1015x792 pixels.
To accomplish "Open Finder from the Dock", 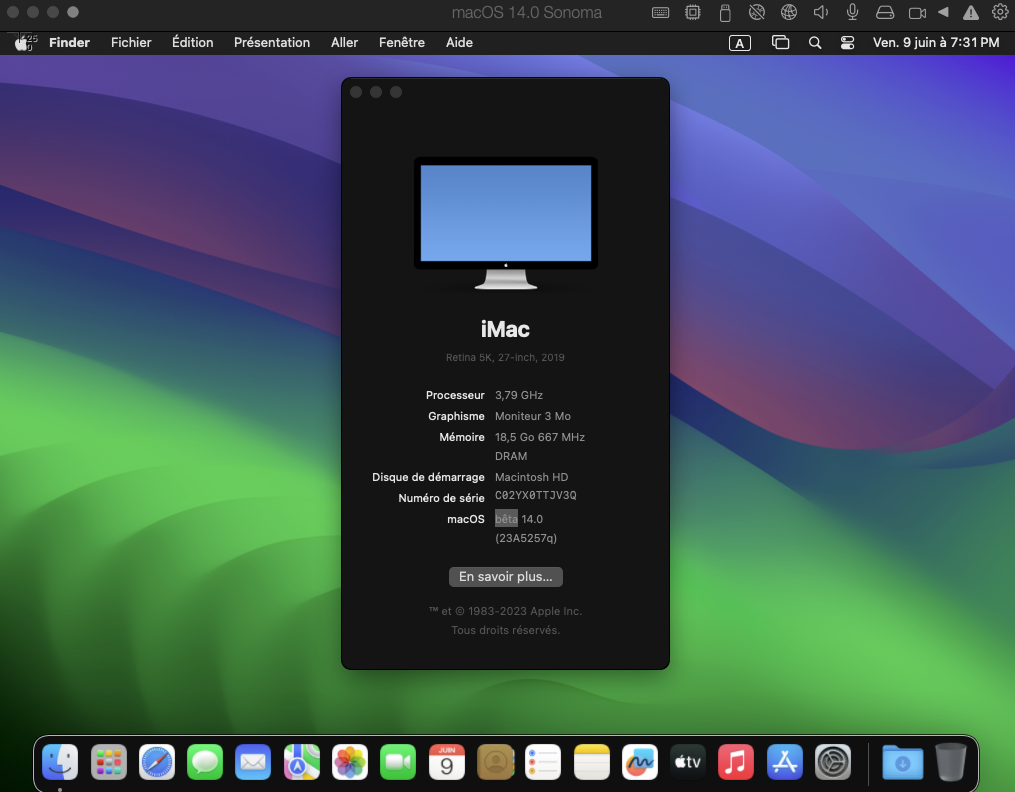I will (x=60, y=762).
